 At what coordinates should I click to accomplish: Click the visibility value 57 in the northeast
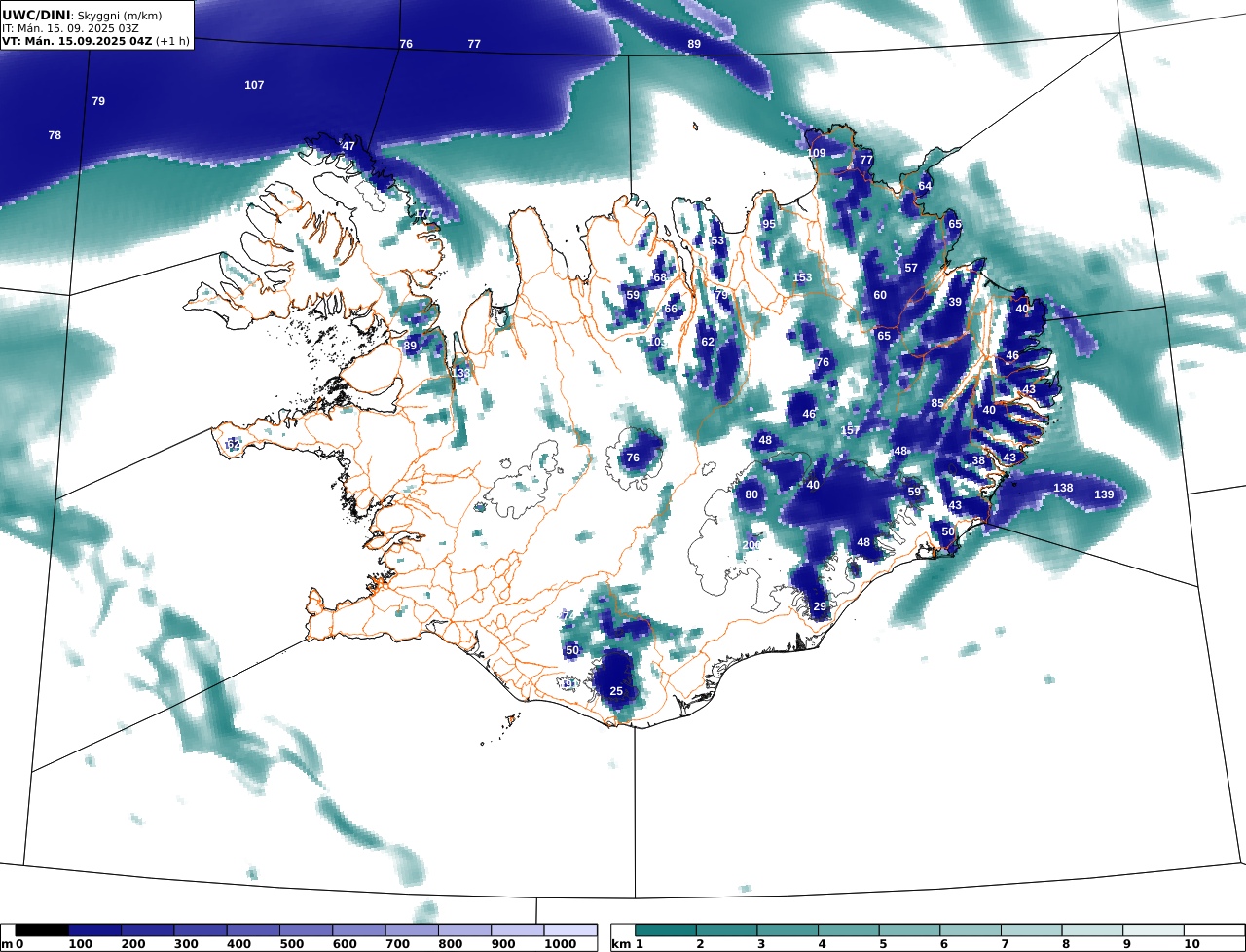[911, 268]
